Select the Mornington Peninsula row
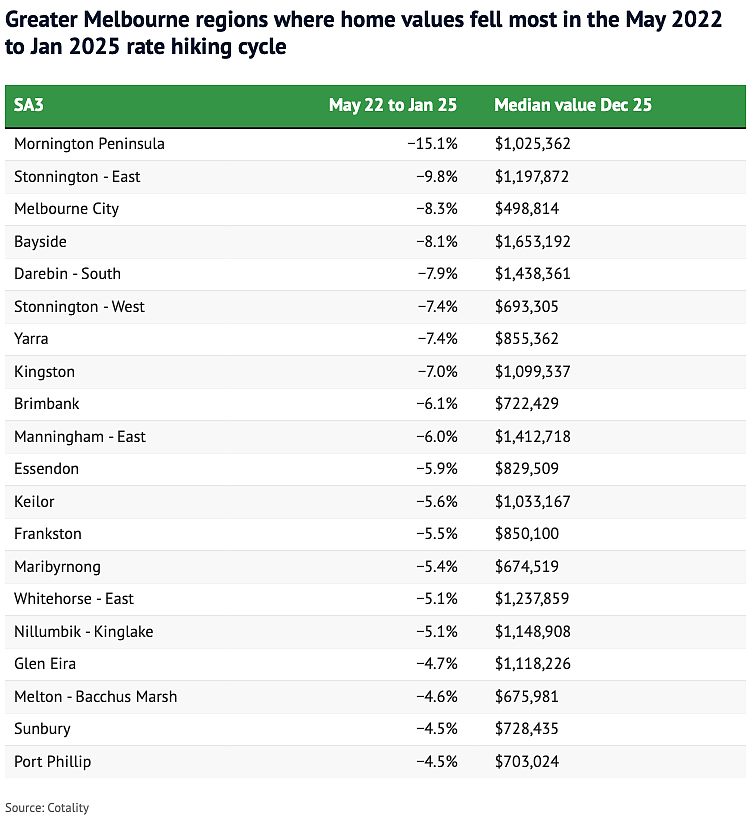 point(375,144)
